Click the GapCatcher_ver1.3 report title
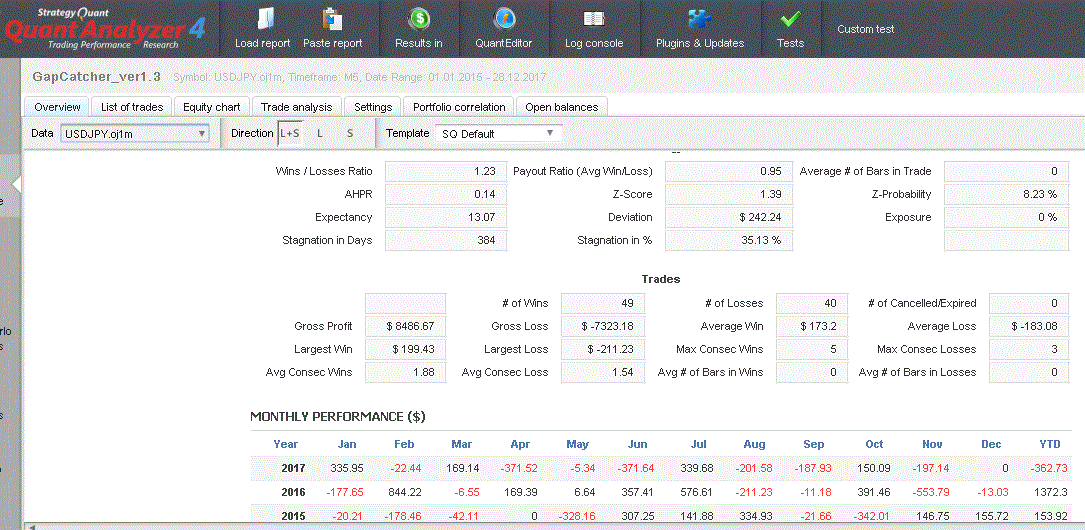This screenshot has height=530, width=1085. (97, 77)
